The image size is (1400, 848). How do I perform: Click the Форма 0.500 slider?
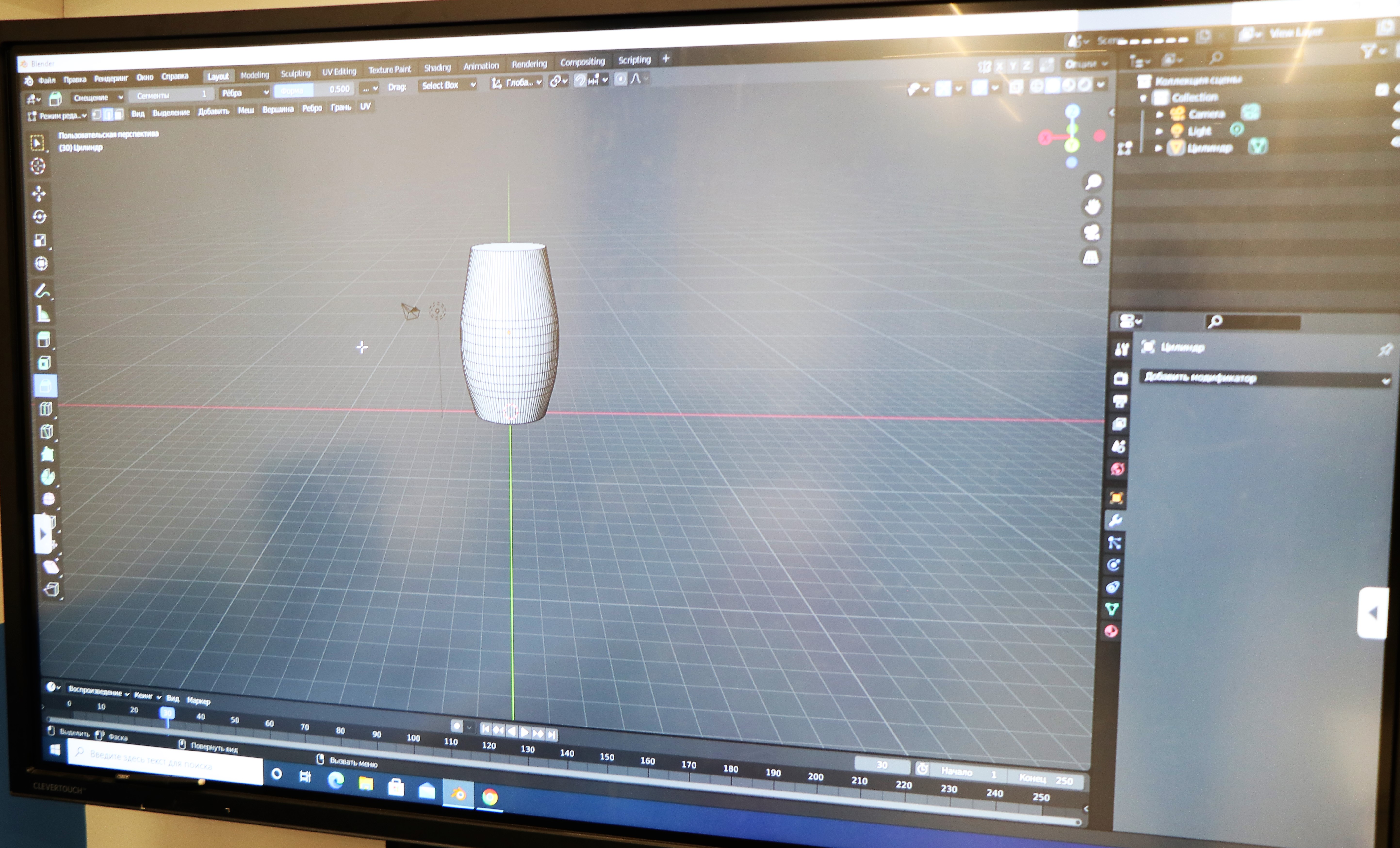(x=314, y=90)
